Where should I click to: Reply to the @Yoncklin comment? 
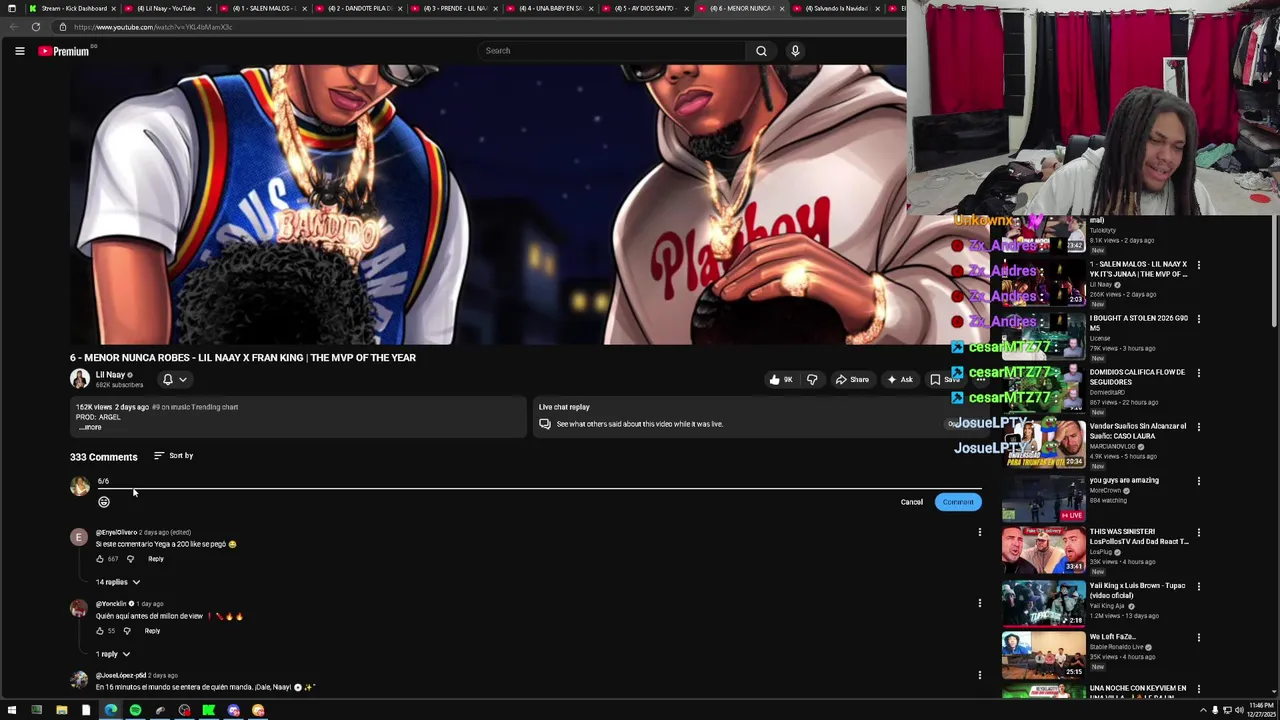click(x=152, y=631)
